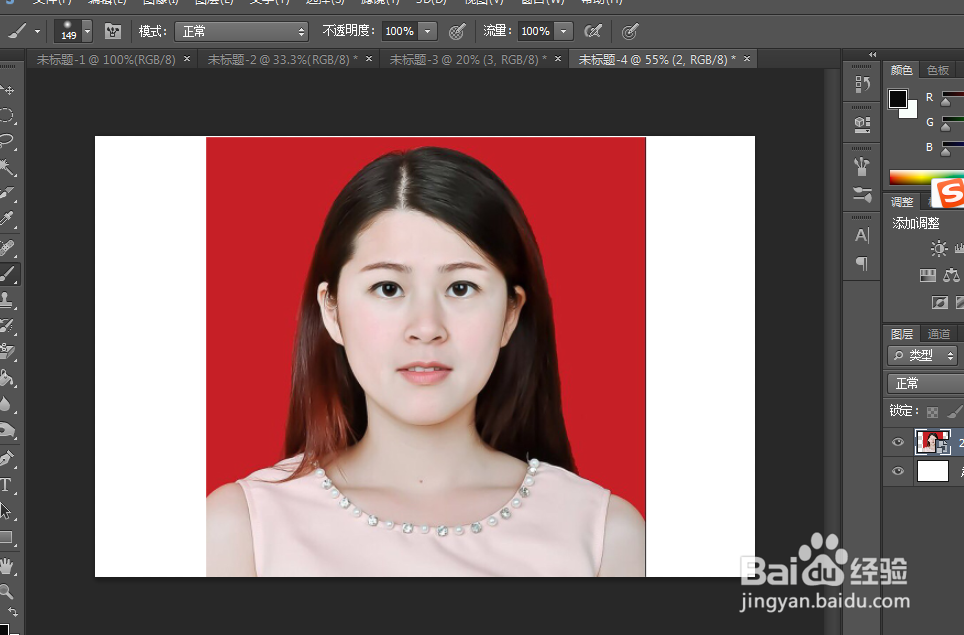Switch to the 色板 swatches tab
The width and height of the screenshot is (964, 635).
[x=938, y=70]
